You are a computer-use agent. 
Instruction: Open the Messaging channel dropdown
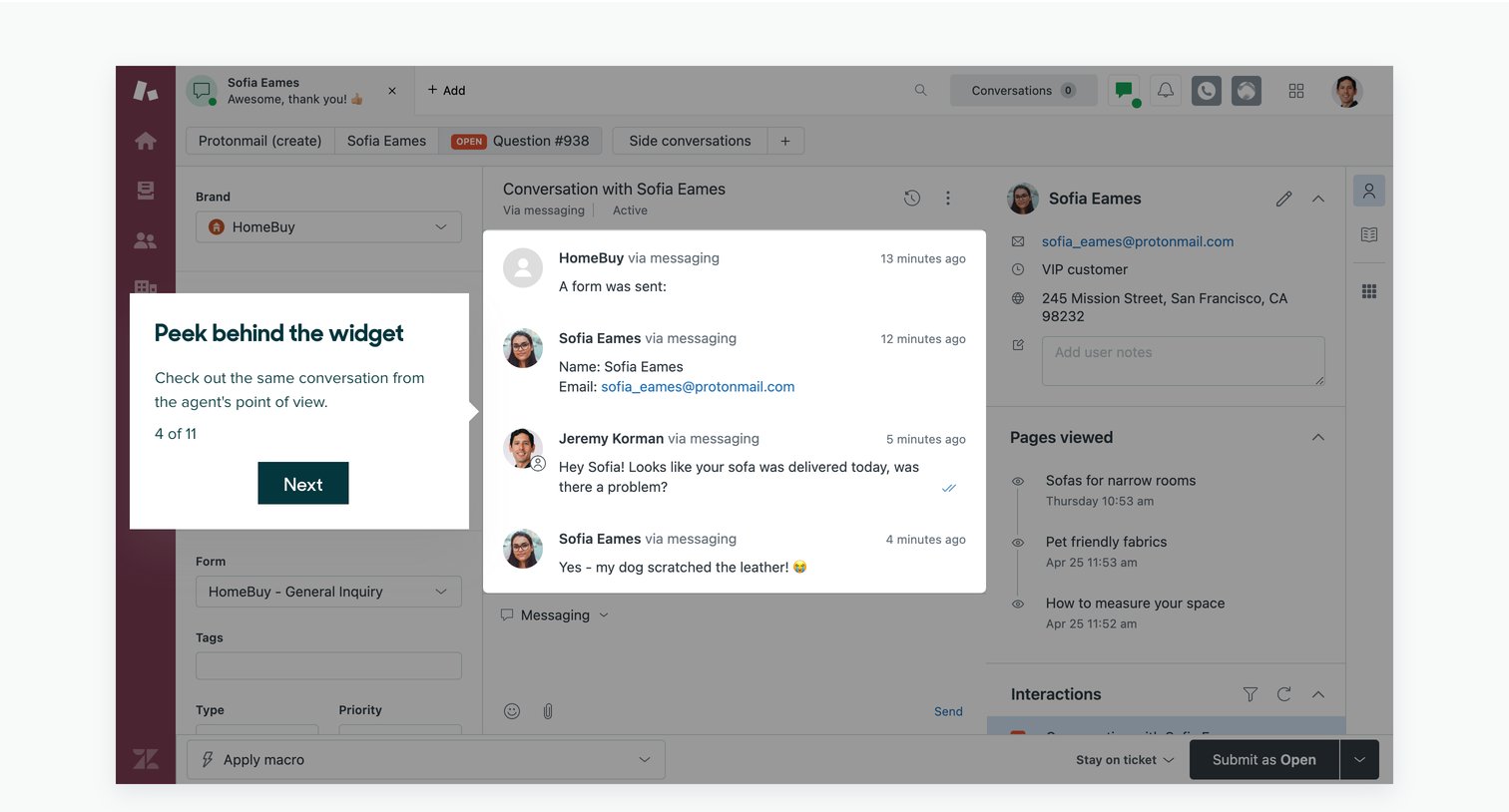(555, 615)
